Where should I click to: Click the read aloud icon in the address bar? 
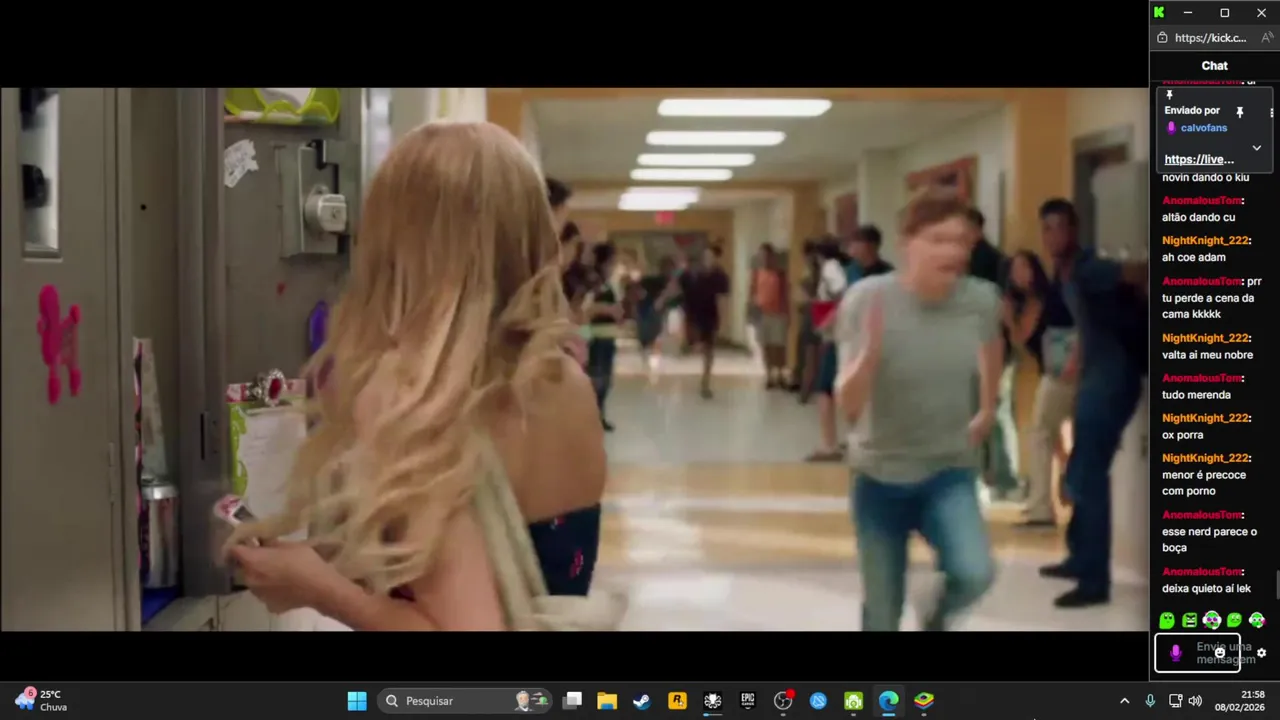(x=1267, y=38)
